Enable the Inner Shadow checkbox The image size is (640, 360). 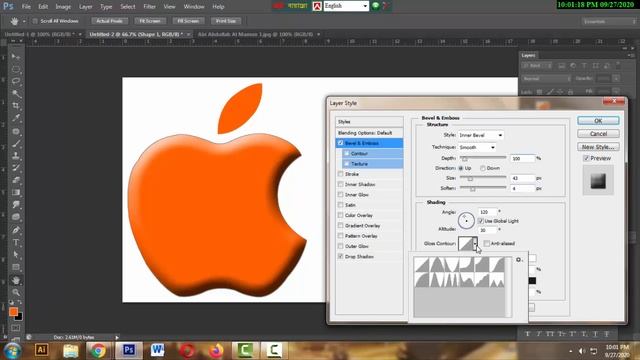tap(340, 184)
